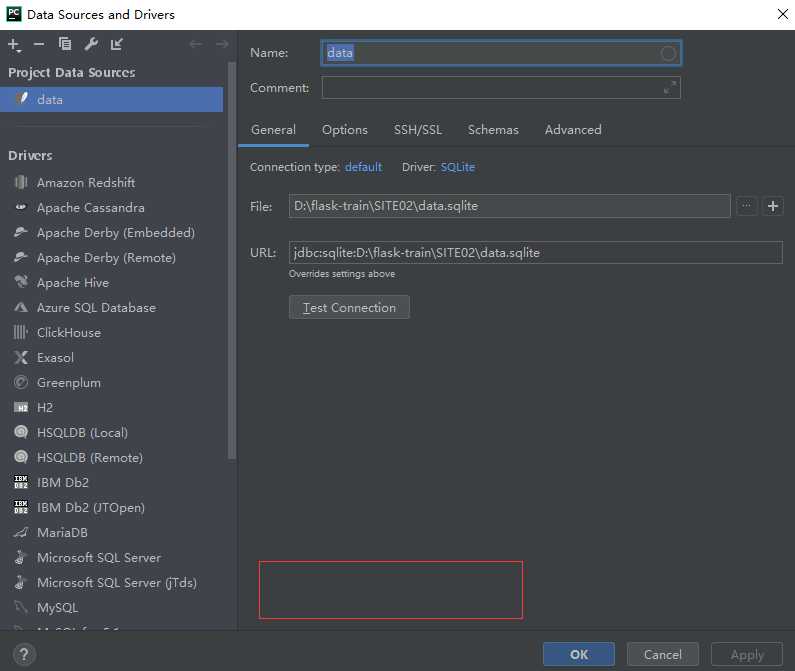Edit the JDBC URL field

point(535,253)
